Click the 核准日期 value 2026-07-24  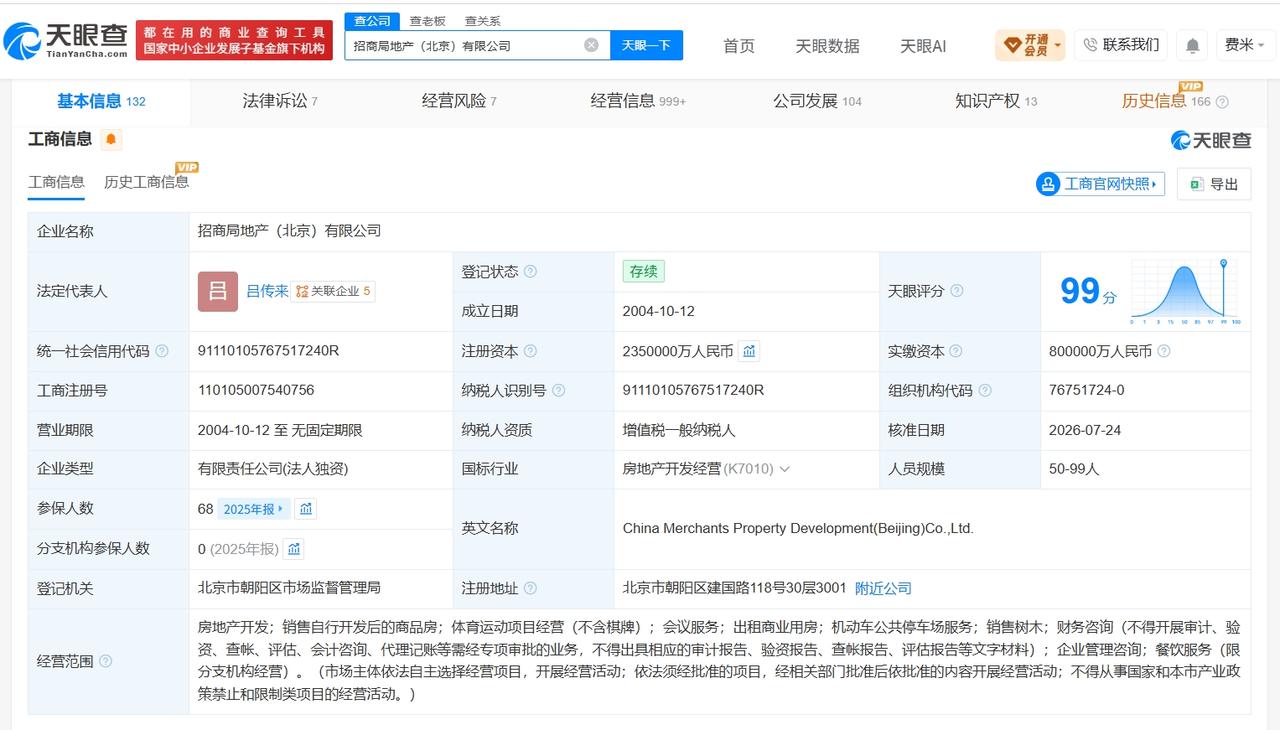point(1085,430)
